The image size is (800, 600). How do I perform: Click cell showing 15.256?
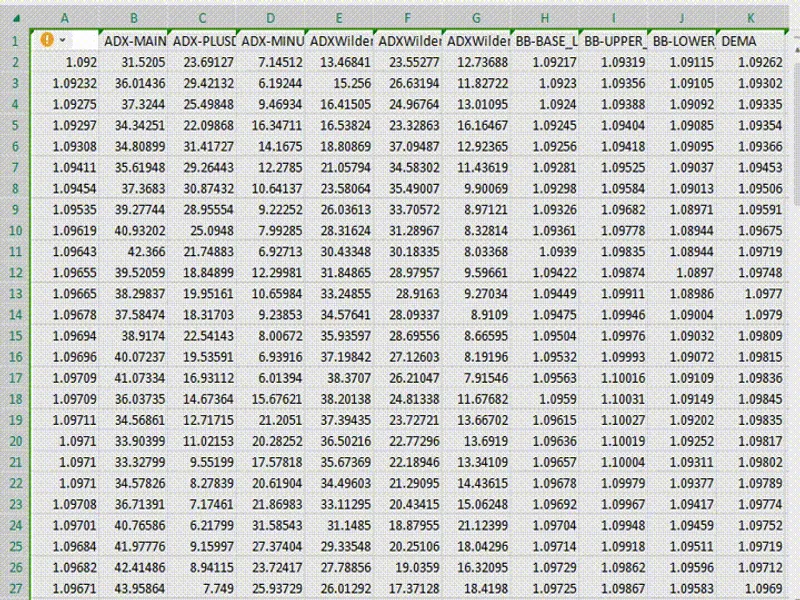[339, 83]
